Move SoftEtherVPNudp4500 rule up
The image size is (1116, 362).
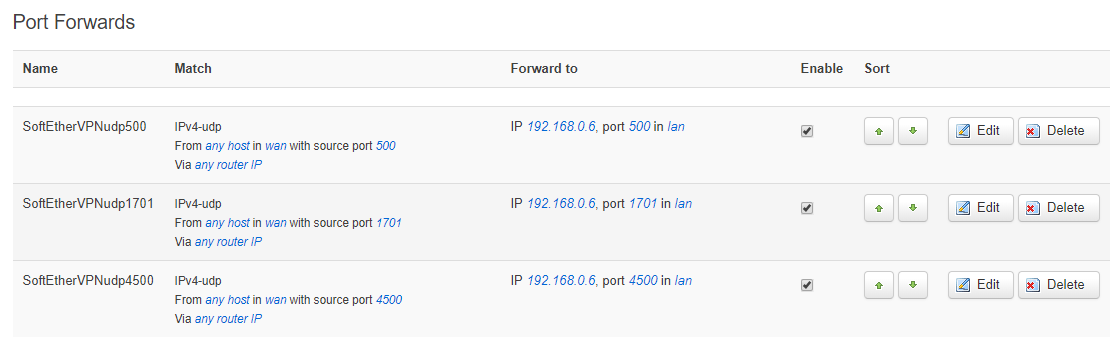(879, 284)
